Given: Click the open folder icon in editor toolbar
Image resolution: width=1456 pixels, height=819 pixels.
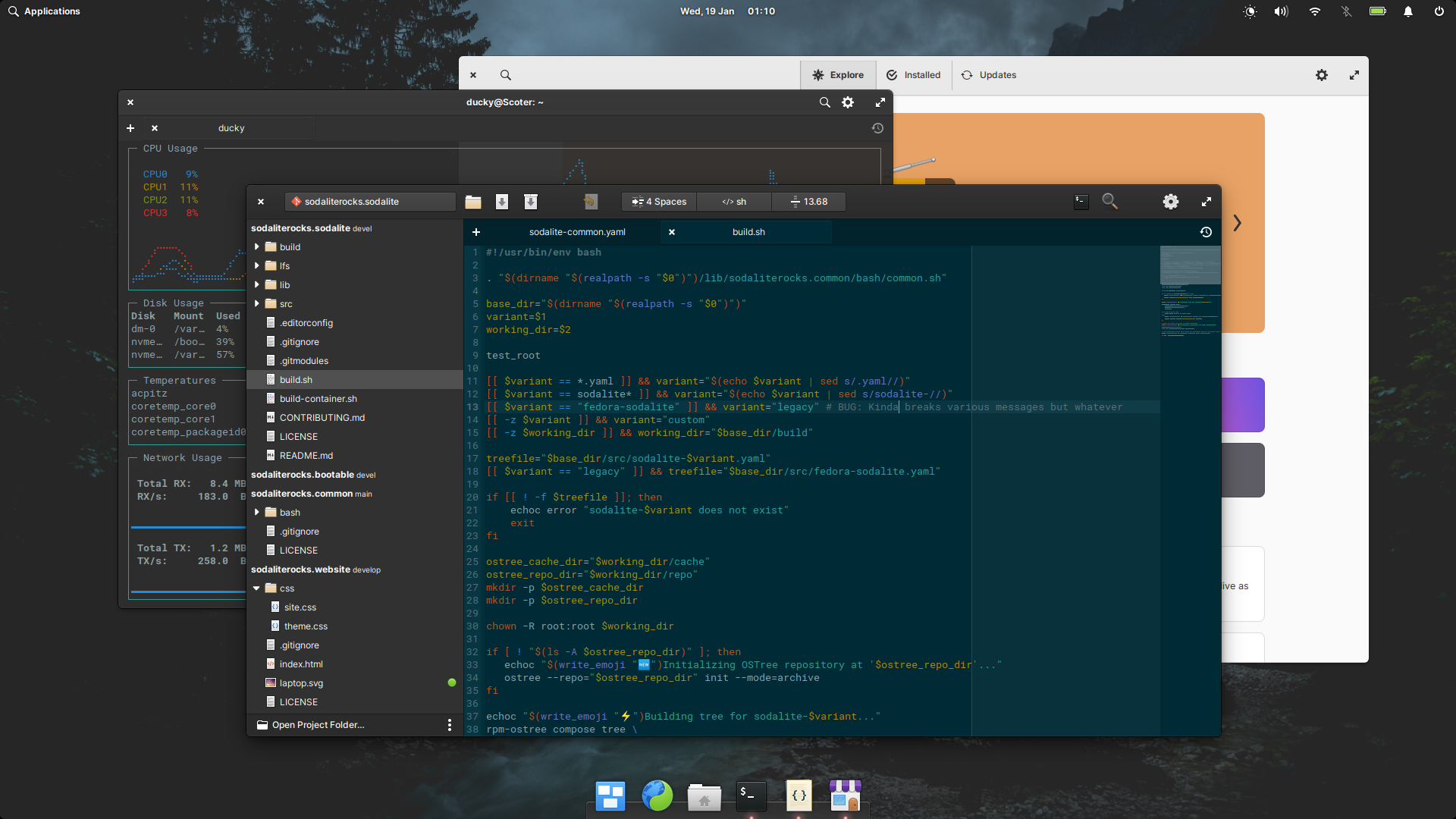Looking at the screenshot, I should point(473,202).
